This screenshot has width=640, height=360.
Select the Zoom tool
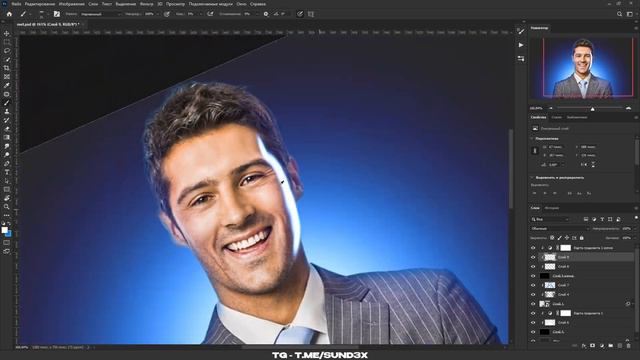click(x=7, y=207)
